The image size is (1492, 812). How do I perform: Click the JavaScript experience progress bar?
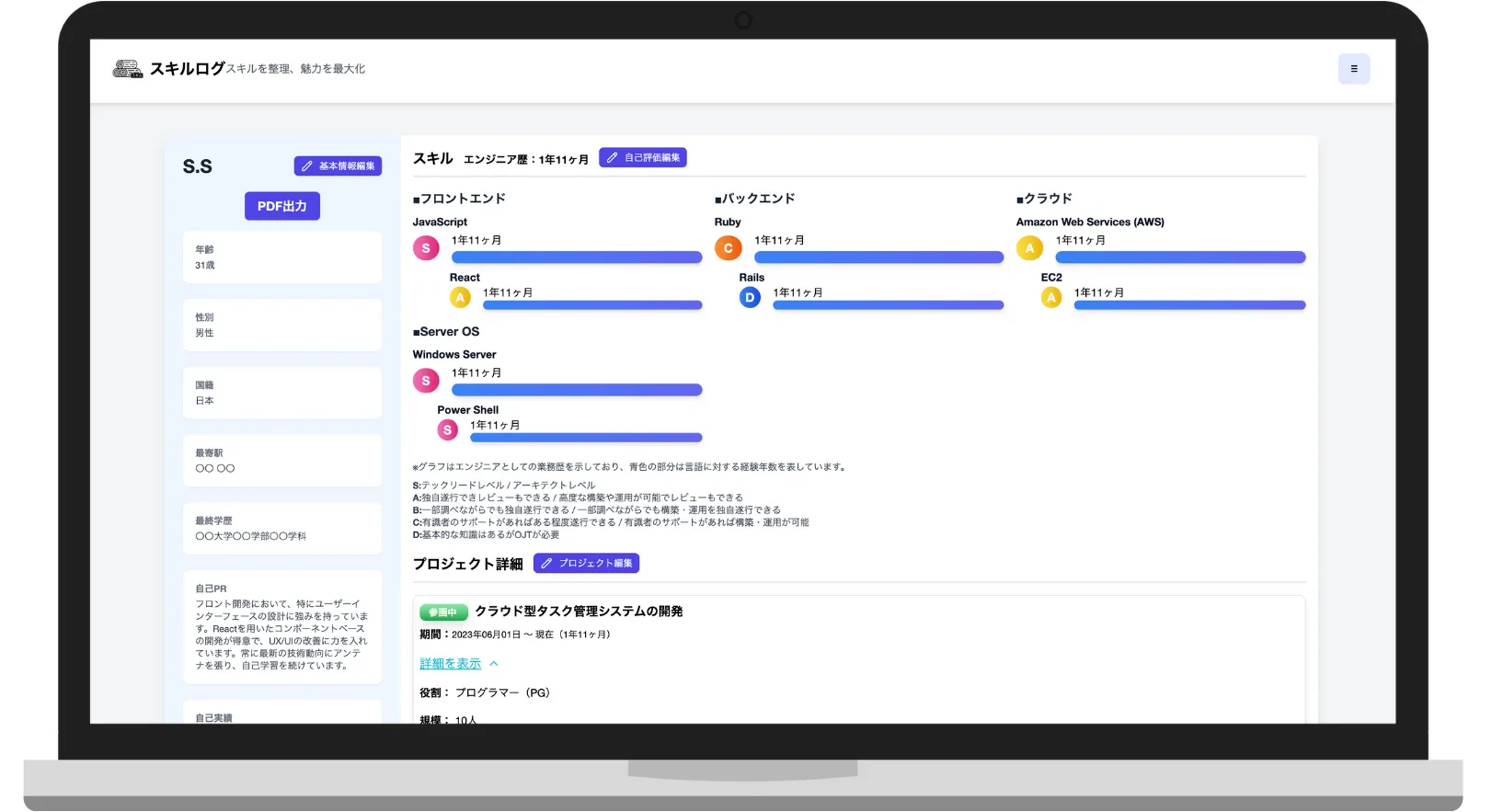point(577,258)
